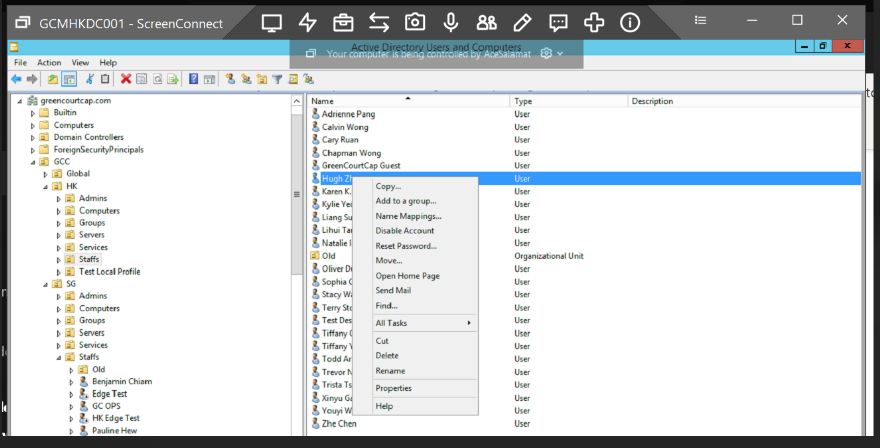Screen dimensions: 880x448
Task: Choose Properties from the context menu
Action: click(x=415, y=388)
